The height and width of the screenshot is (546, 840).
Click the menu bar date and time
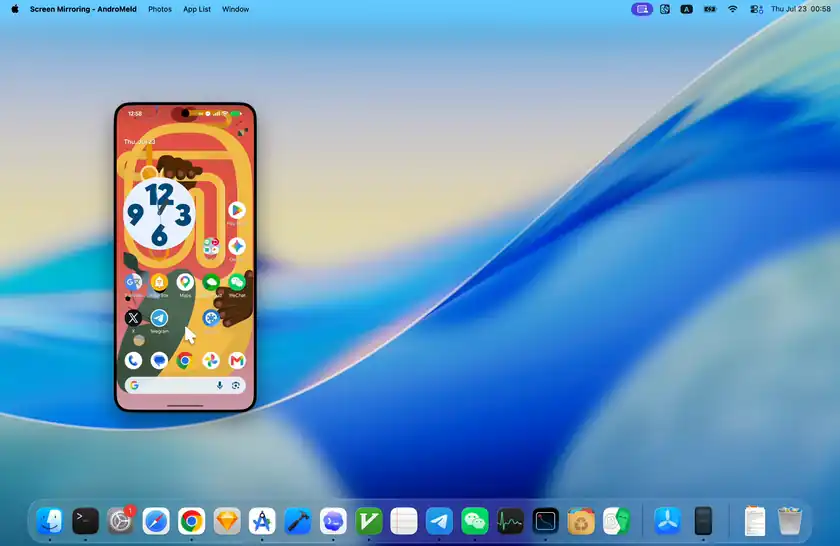coord(800,9)
